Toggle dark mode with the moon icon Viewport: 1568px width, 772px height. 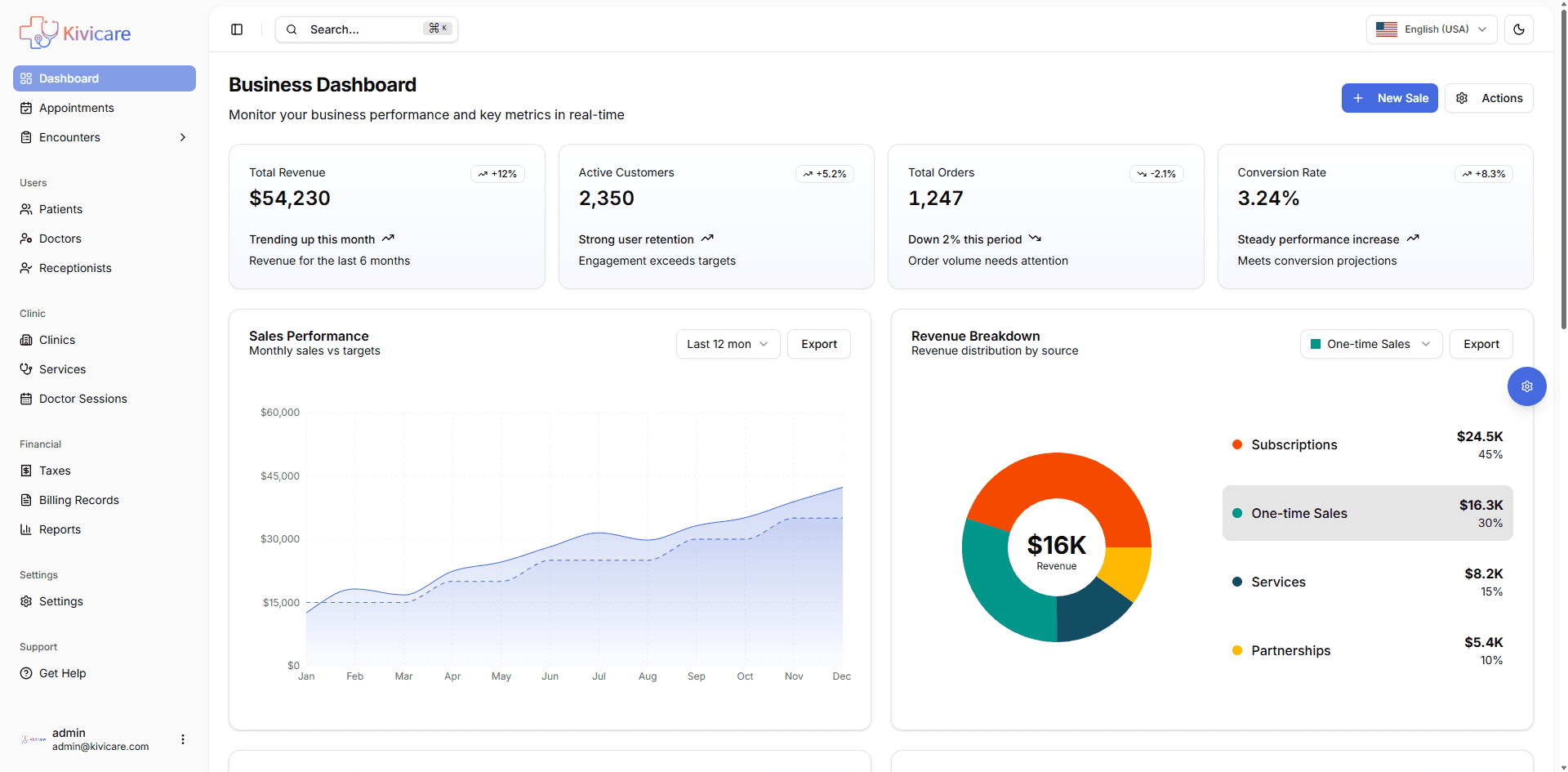[1519, 29]
